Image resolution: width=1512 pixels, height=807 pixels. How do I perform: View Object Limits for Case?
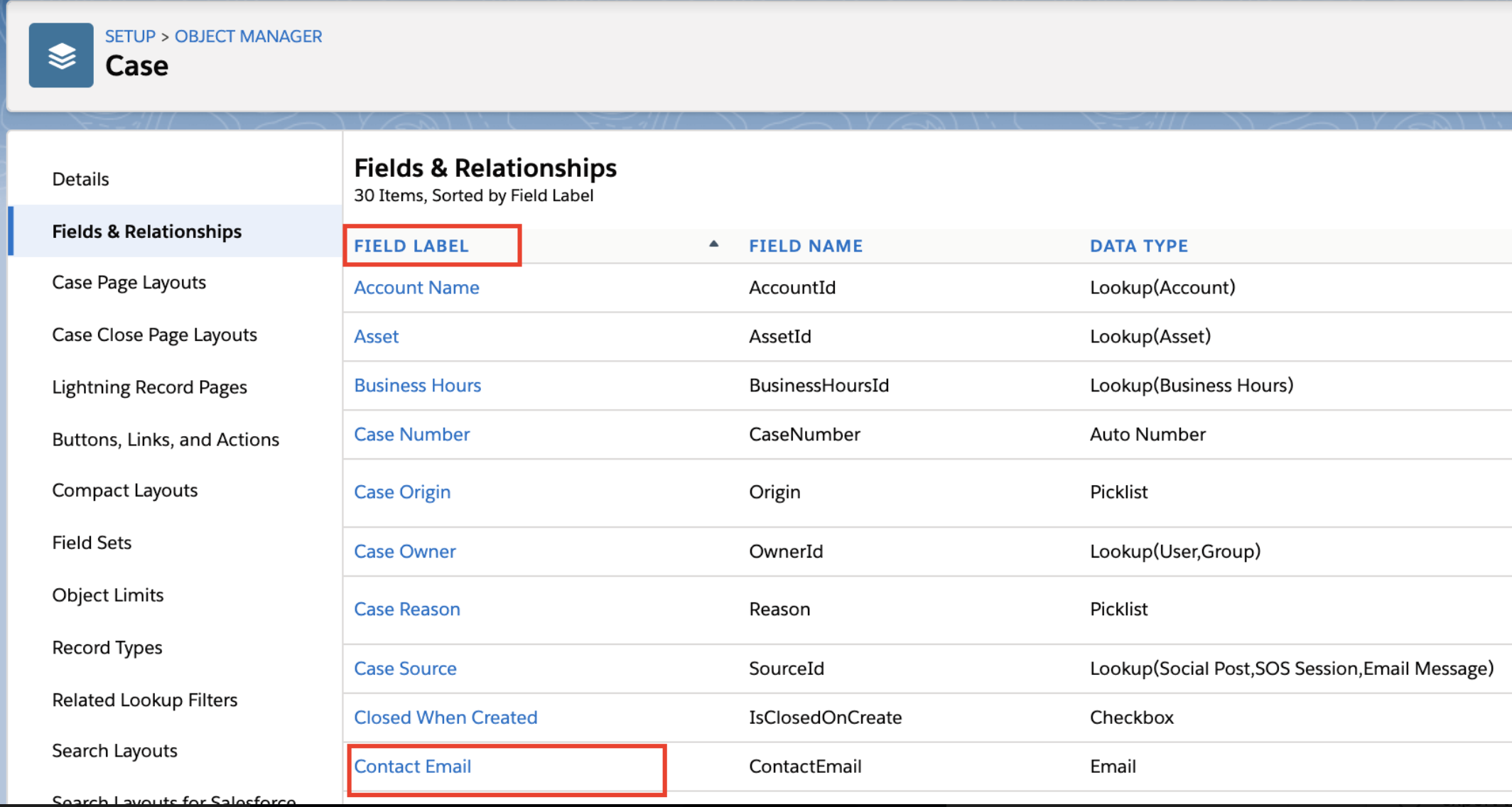pyautogui.click(x=108, y=595)
